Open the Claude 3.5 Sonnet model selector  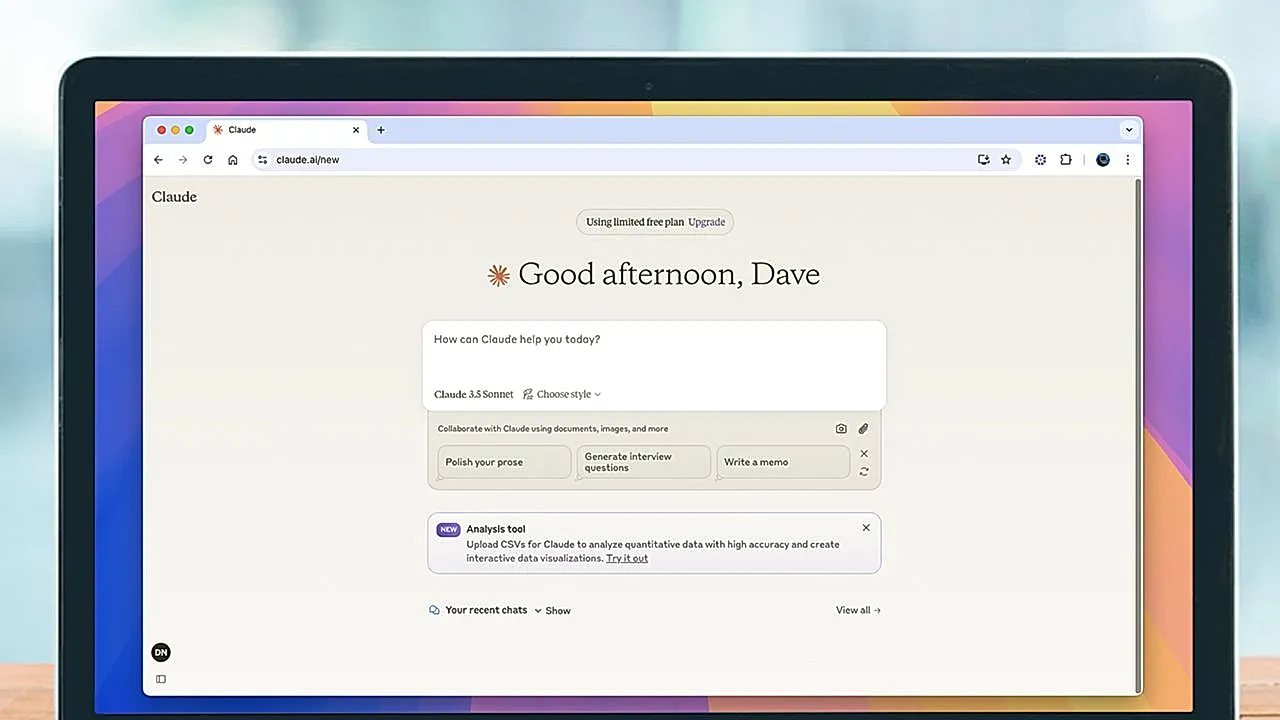click(x=474, y=394)
